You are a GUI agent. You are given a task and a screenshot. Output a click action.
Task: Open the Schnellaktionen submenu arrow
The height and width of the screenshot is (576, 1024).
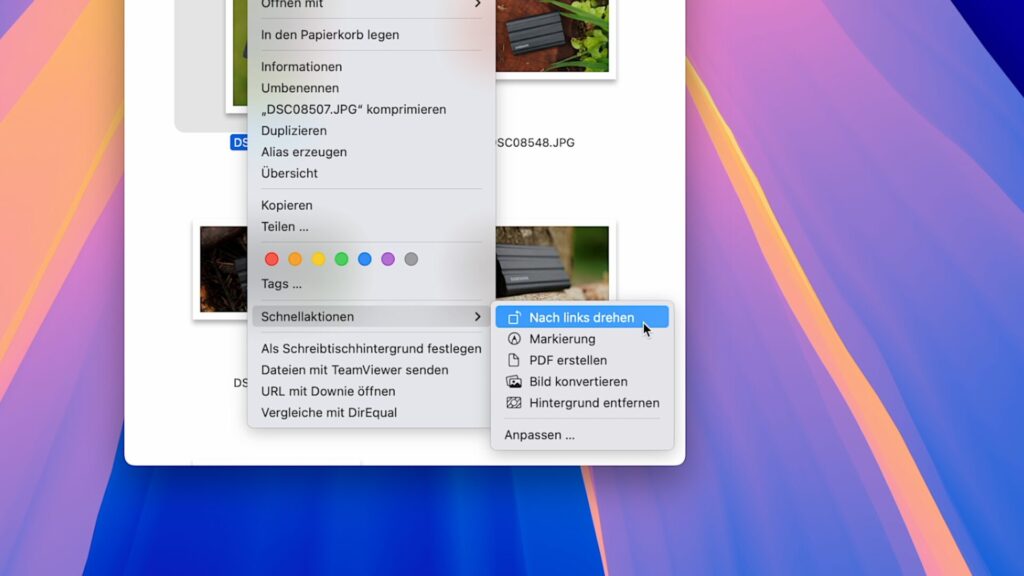tap(478, 315)
